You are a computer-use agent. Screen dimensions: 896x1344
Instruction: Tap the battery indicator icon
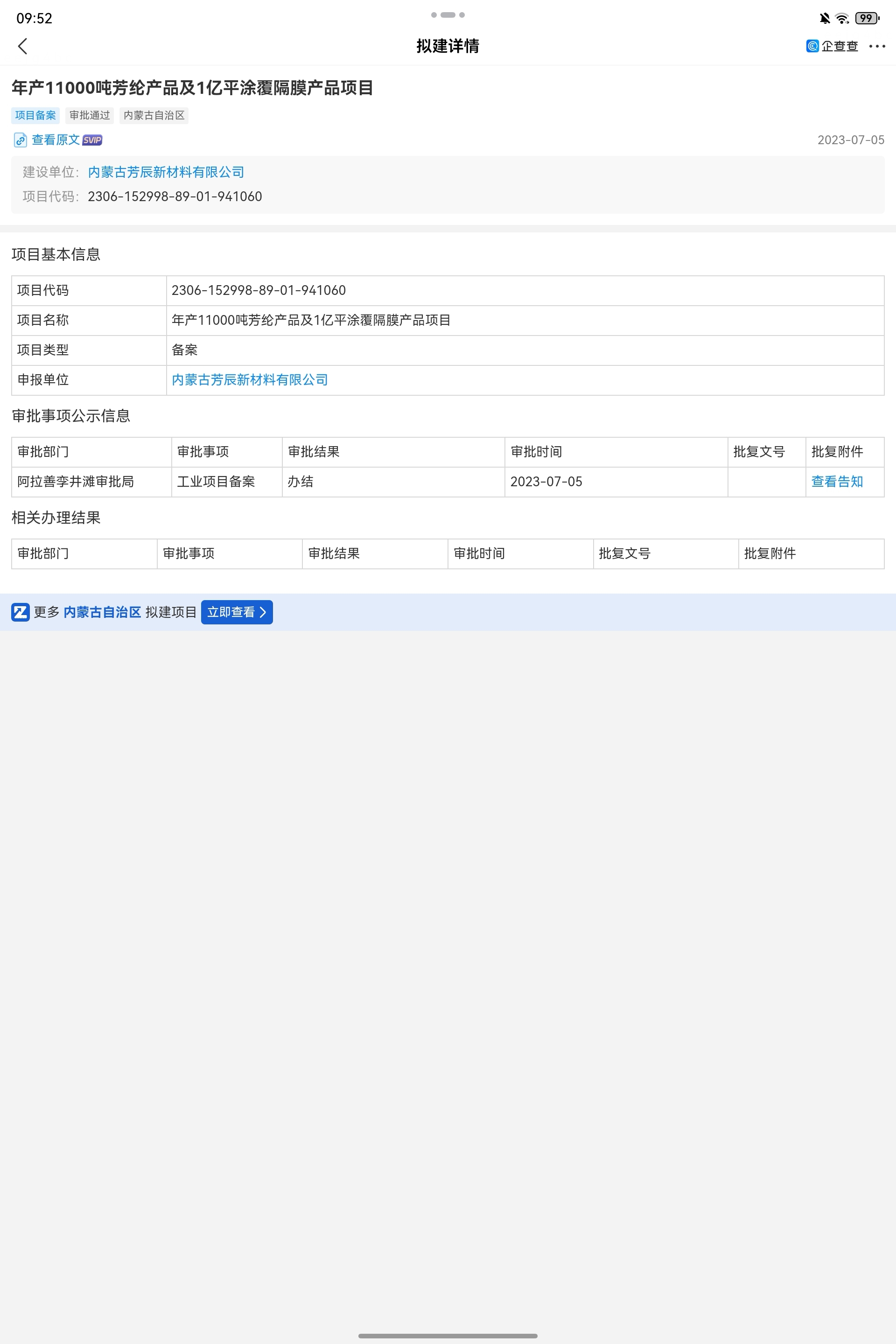[x=867, y=18]
